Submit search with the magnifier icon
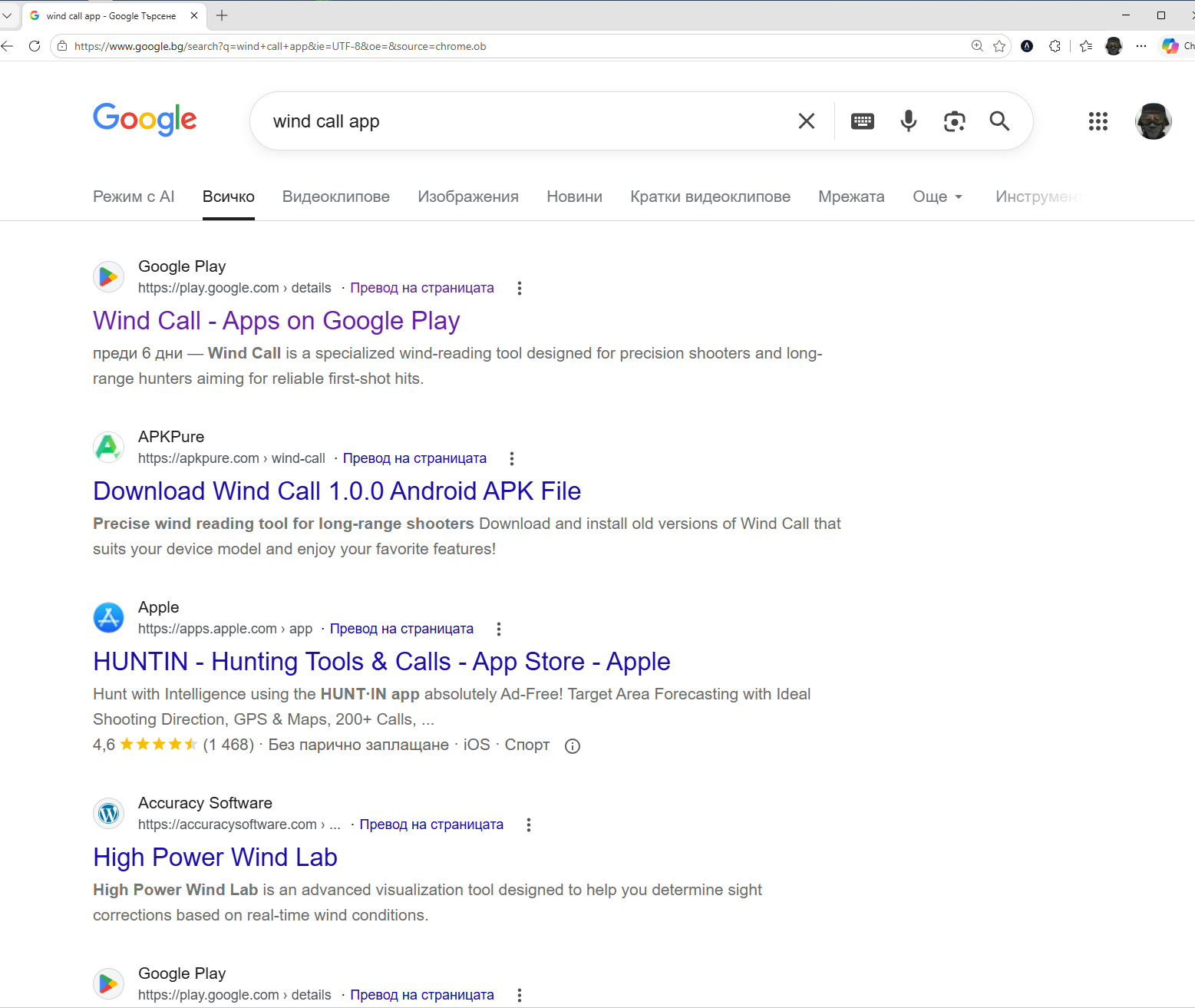Viewport: 1195px width, 1008px height. (999, 121)
